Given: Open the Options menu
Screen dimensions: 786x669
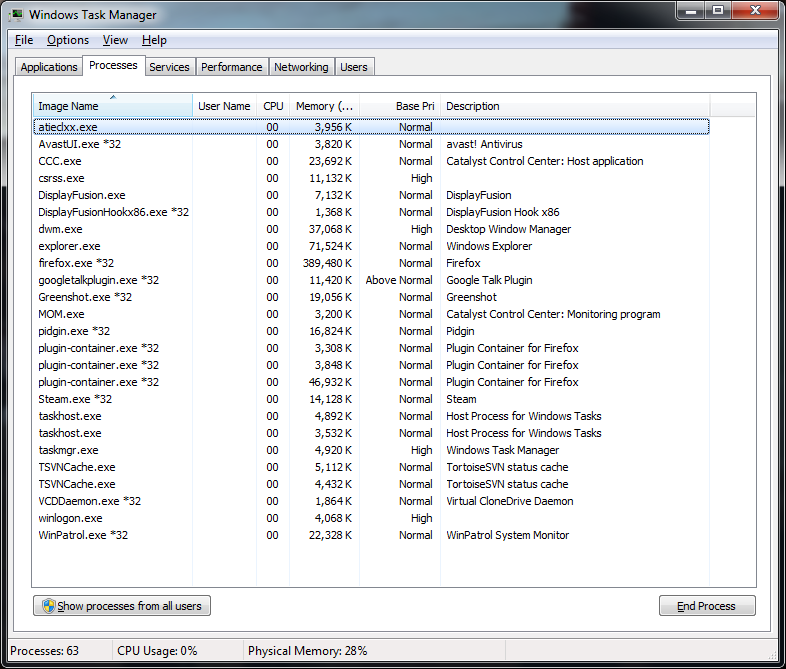Looking at the screenshot, I should pos(68,40).
